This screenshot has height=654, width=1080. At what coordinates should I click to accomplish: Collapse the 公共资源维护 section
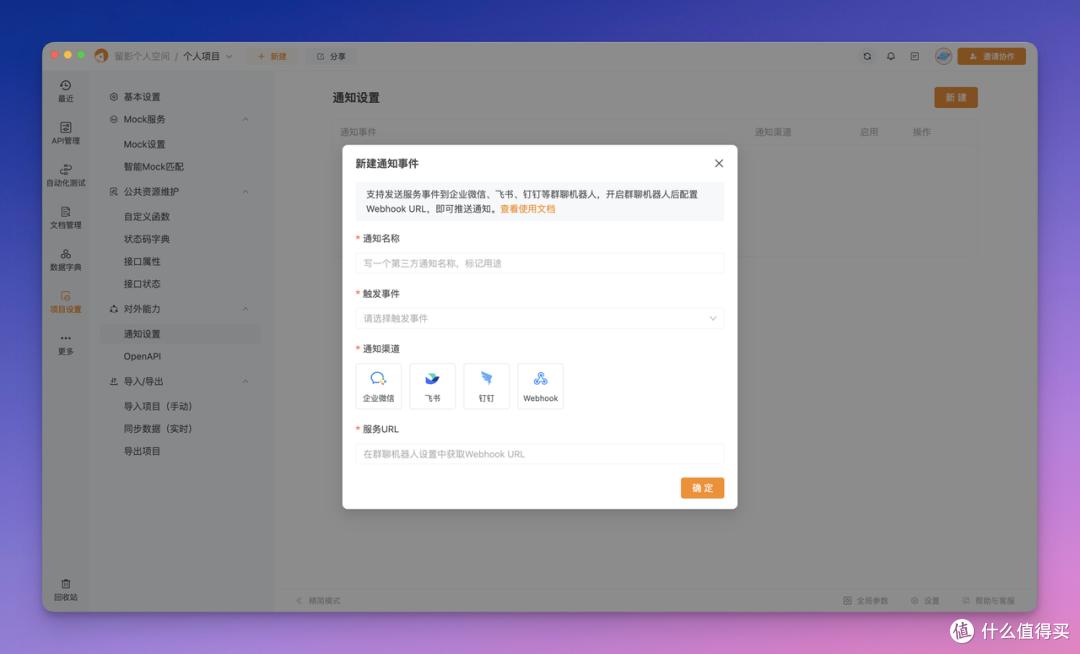click(x=245, y=191)
